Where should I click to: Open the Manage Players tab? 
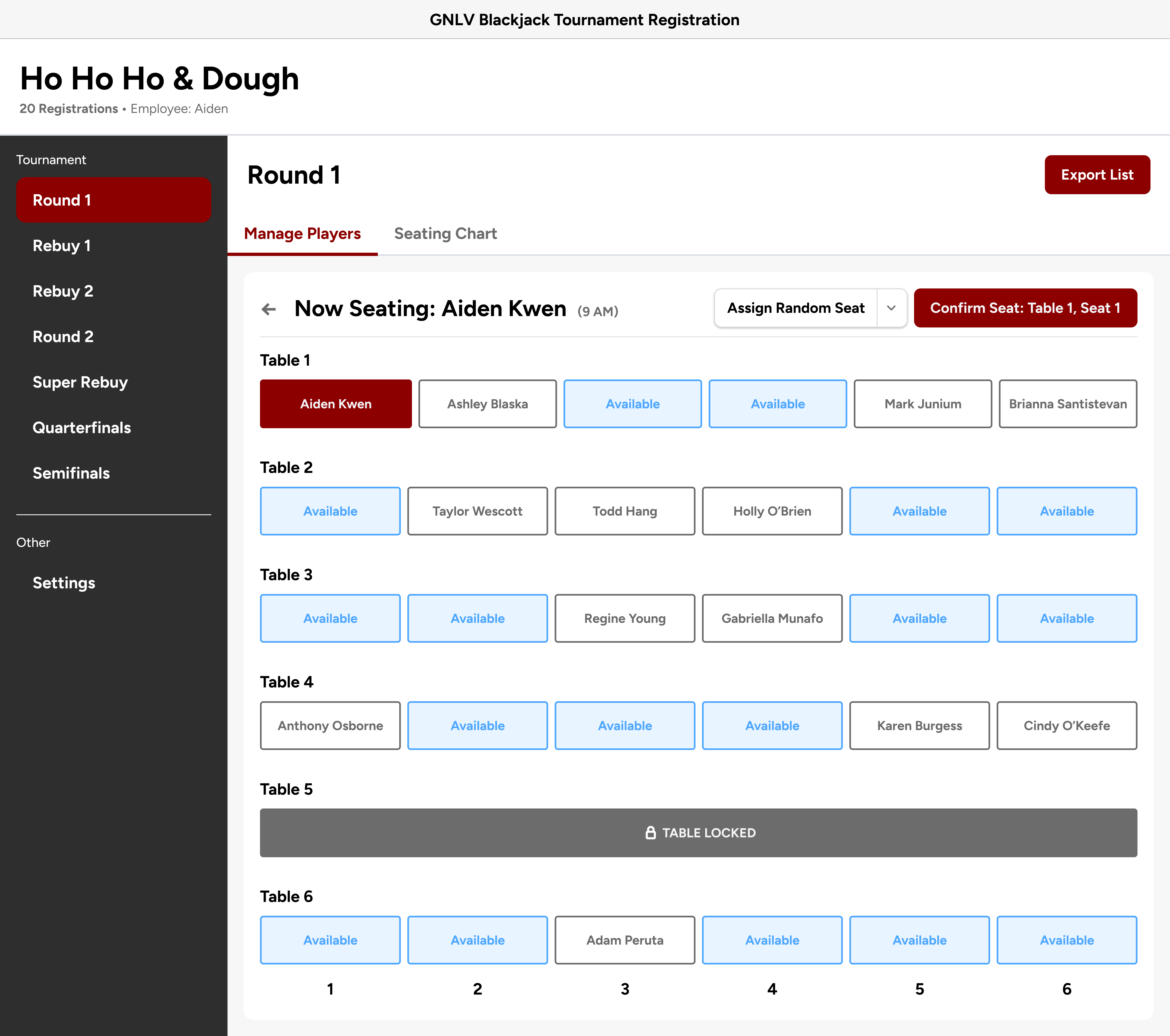tap(302, 234)
